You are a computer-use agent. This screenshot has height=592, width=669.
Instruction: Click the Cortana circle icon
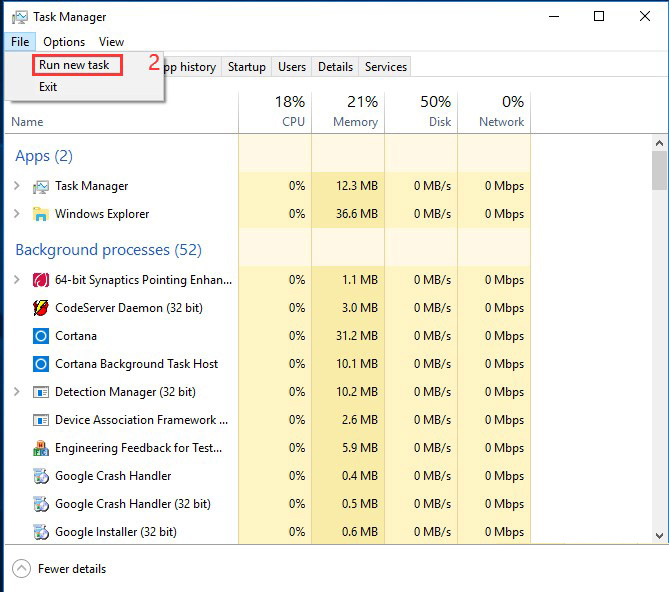pos(41,336)
